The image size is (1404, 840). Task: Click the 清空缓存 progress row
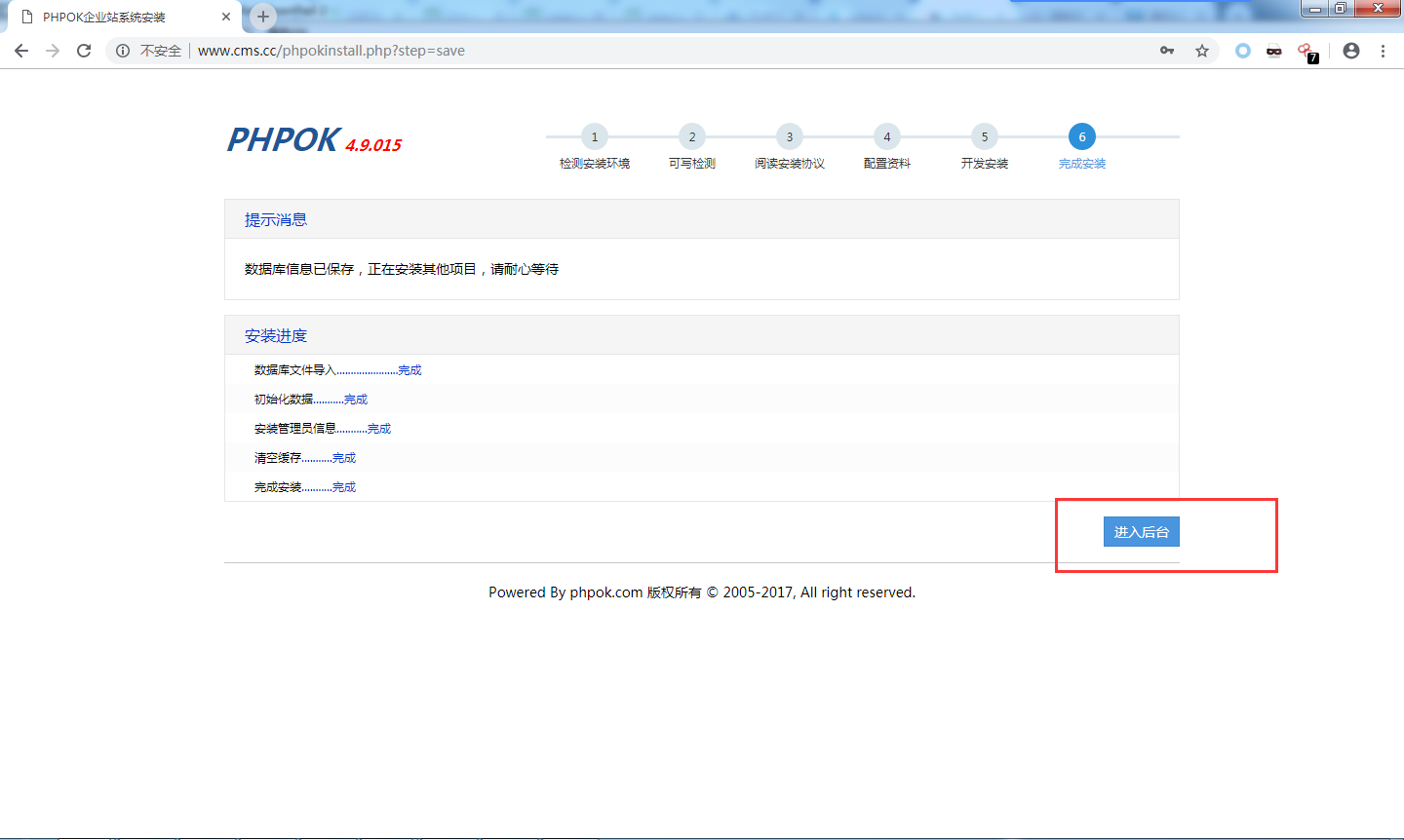(x=702, y=458)
